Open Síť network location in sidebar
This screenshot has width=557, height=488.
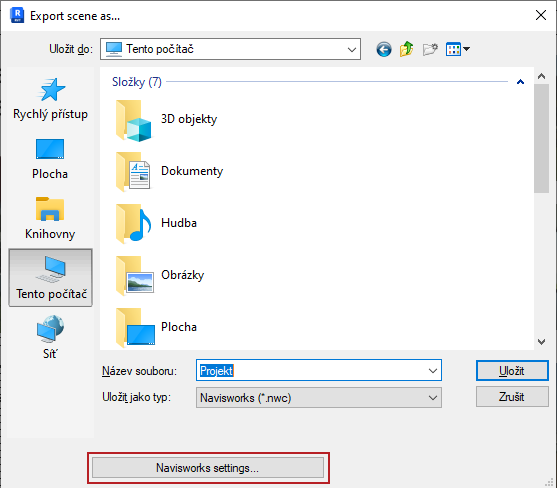point(50,337)
